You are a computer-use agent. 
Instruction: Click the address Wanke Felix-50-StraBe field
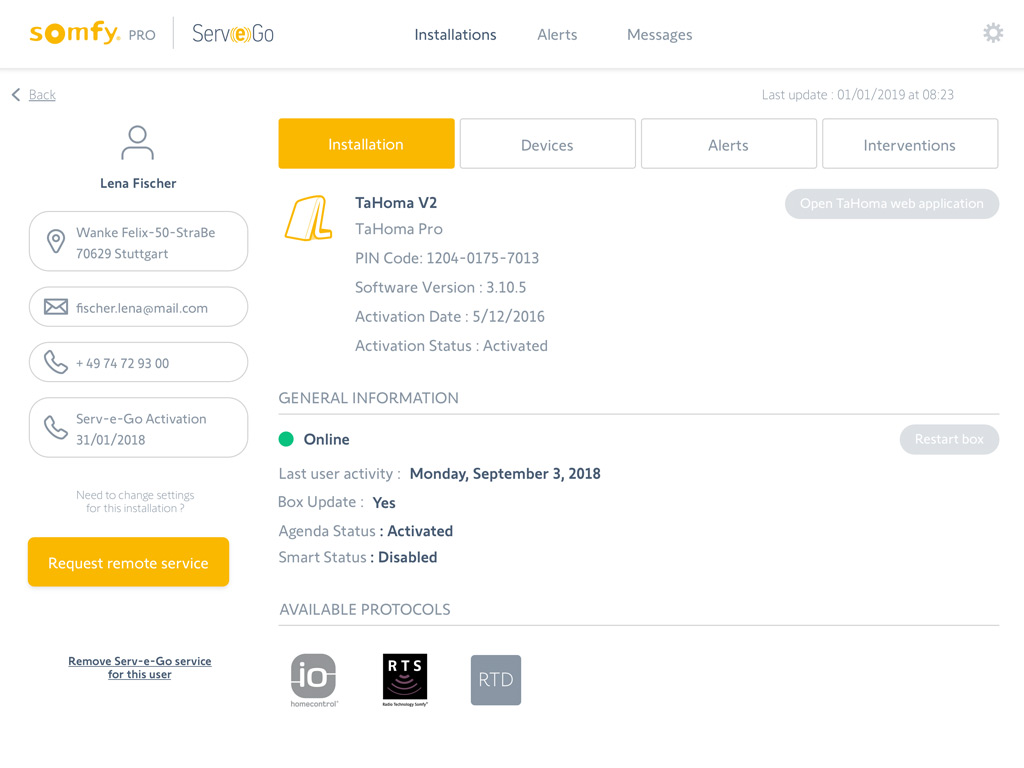click(138, 242)
